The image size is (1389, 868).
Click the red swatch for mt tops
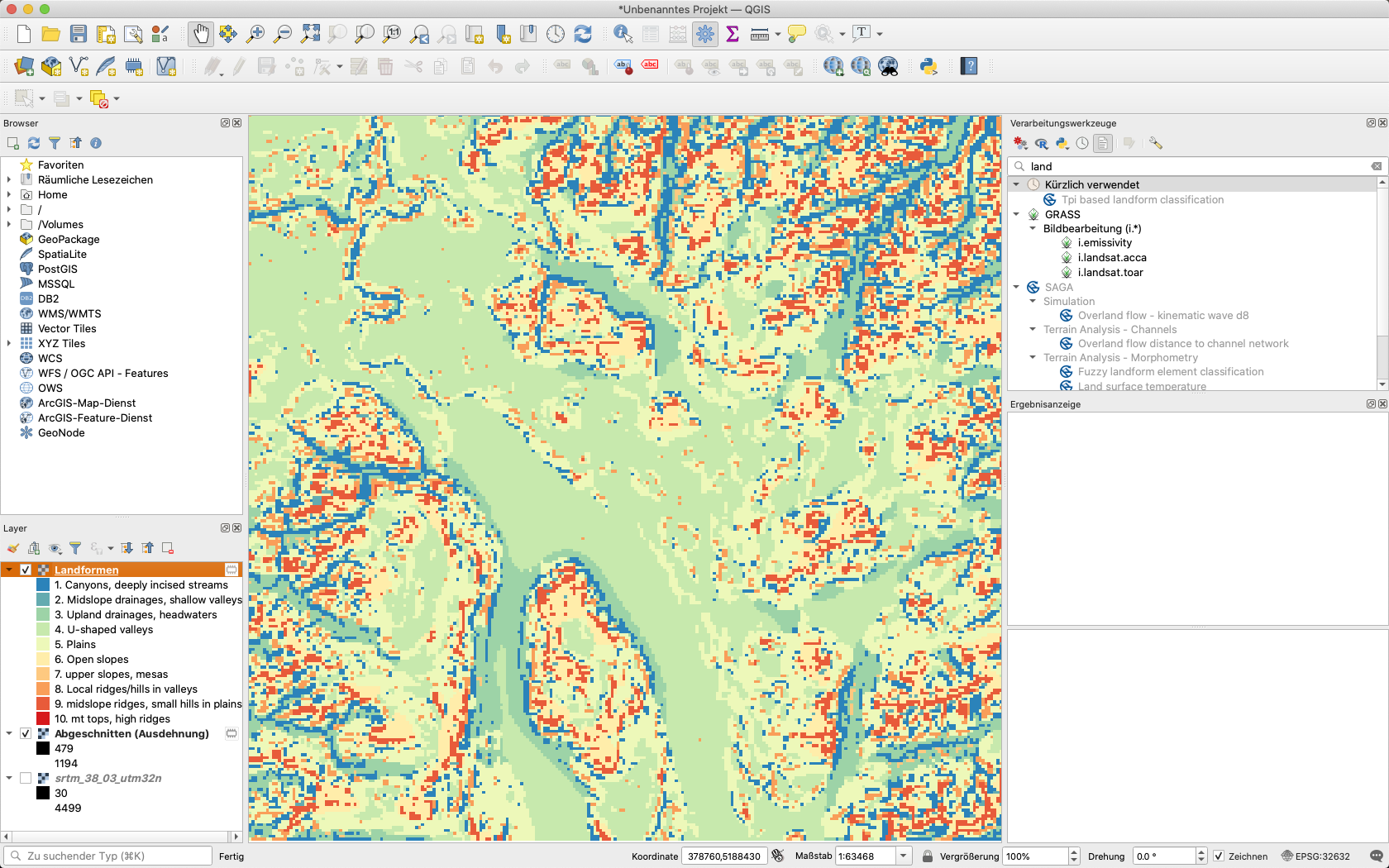pyautogui.click(x=43, y=718)
